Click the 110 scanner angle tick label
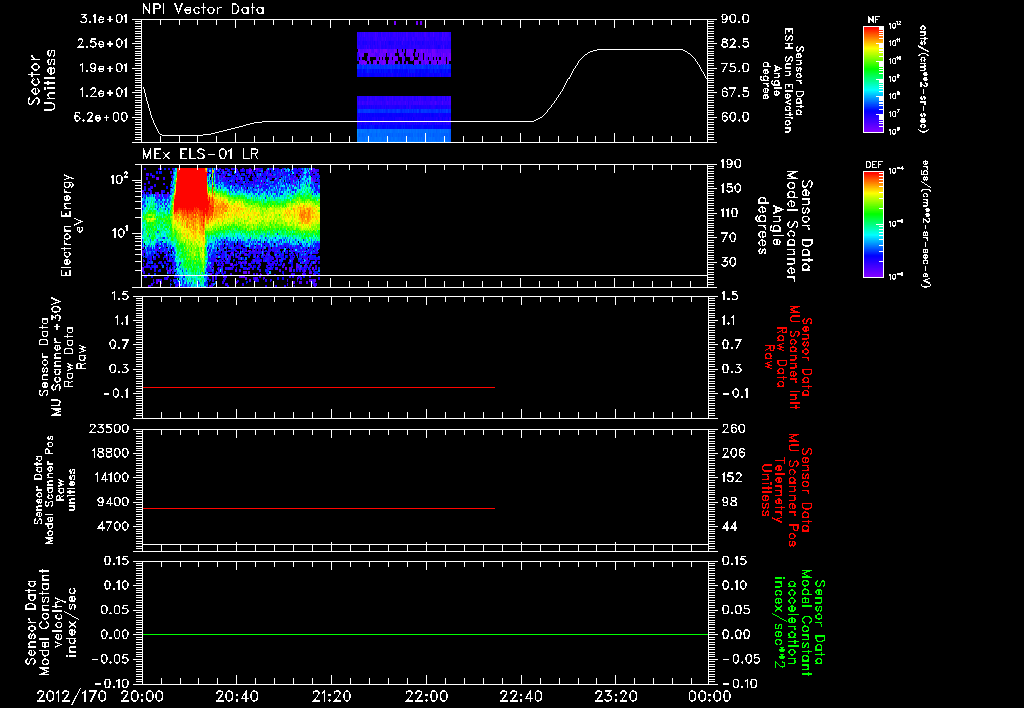Image resolution: width=1024 pixels, height=708 pixels. (x=731, y=213)
